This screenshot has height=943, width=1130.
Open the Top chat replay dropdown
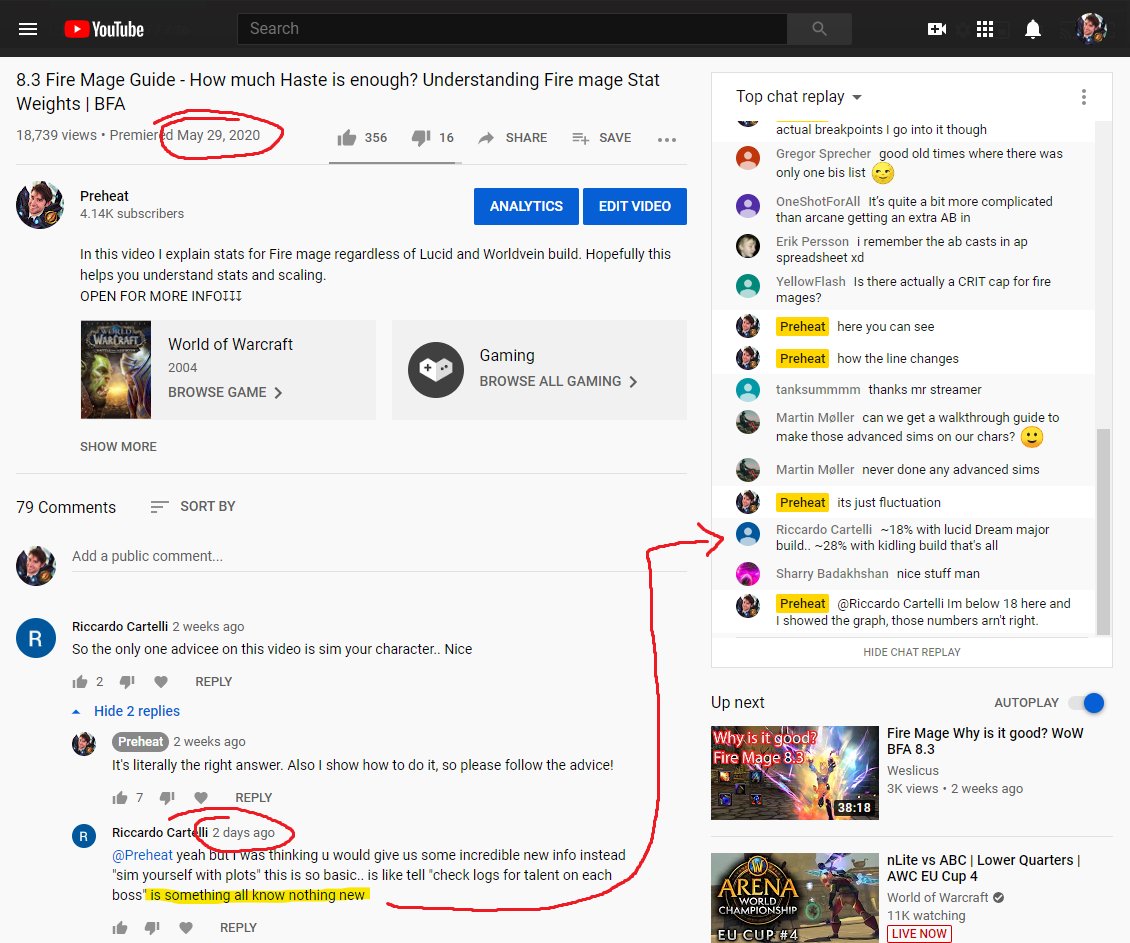[x=798, y=97]
